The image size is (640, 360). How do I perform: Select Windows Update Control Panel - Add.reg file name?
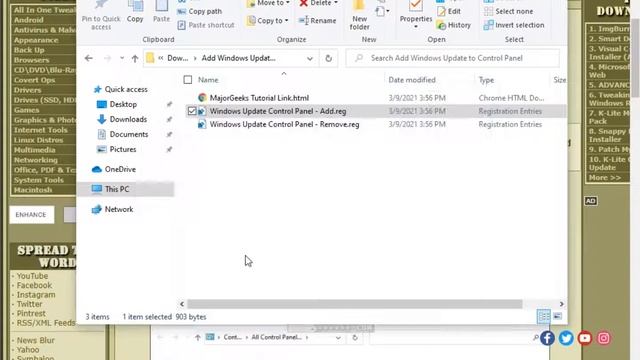coord(278,111)
